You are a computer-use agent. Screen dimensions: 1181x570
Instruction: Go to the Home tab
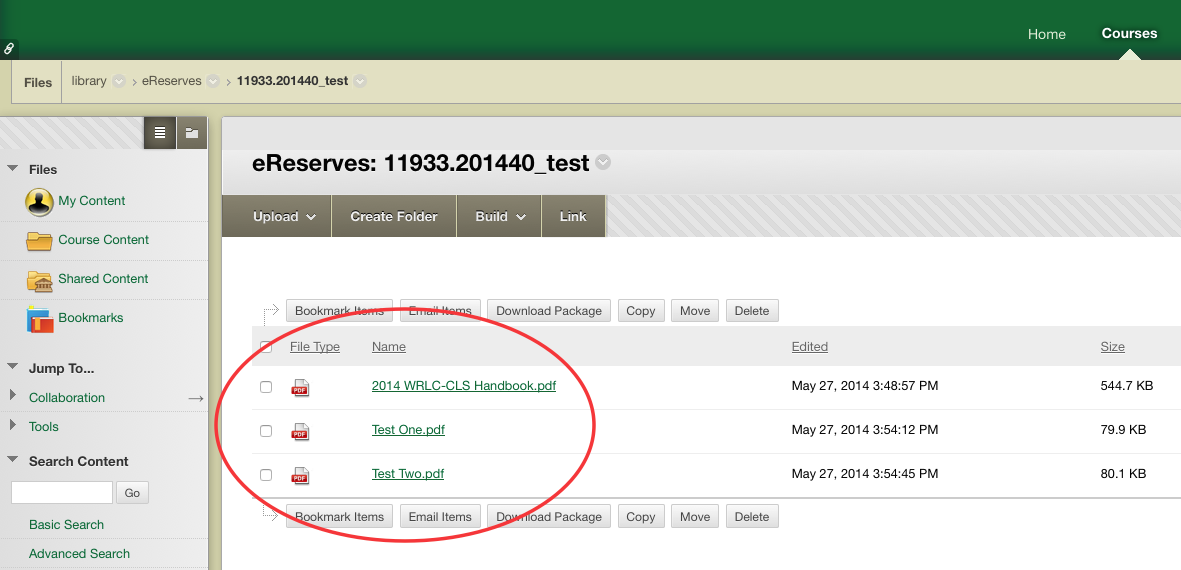tap(1046, 34)
